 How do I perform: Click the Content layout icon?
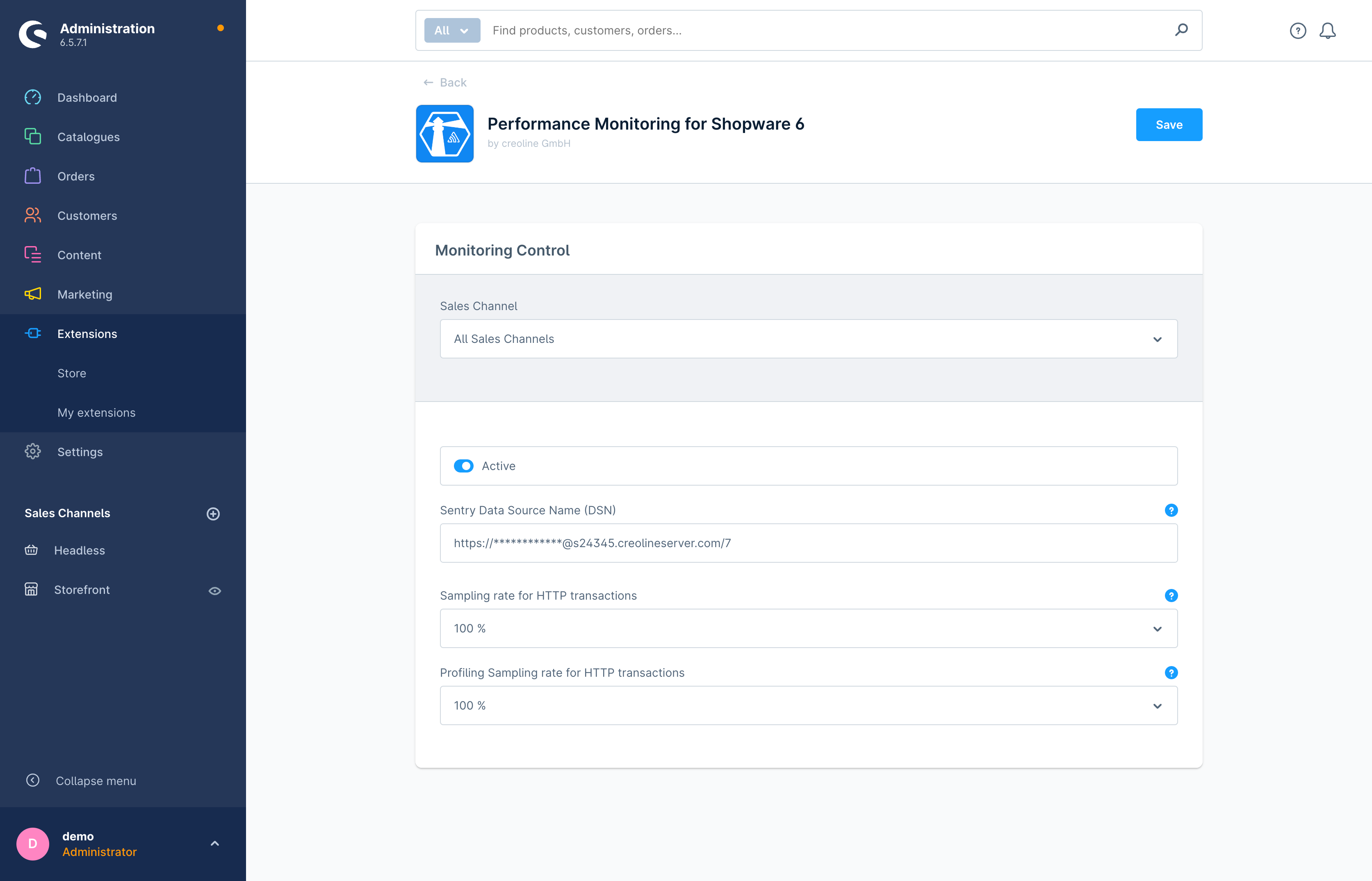click(33, 255)
